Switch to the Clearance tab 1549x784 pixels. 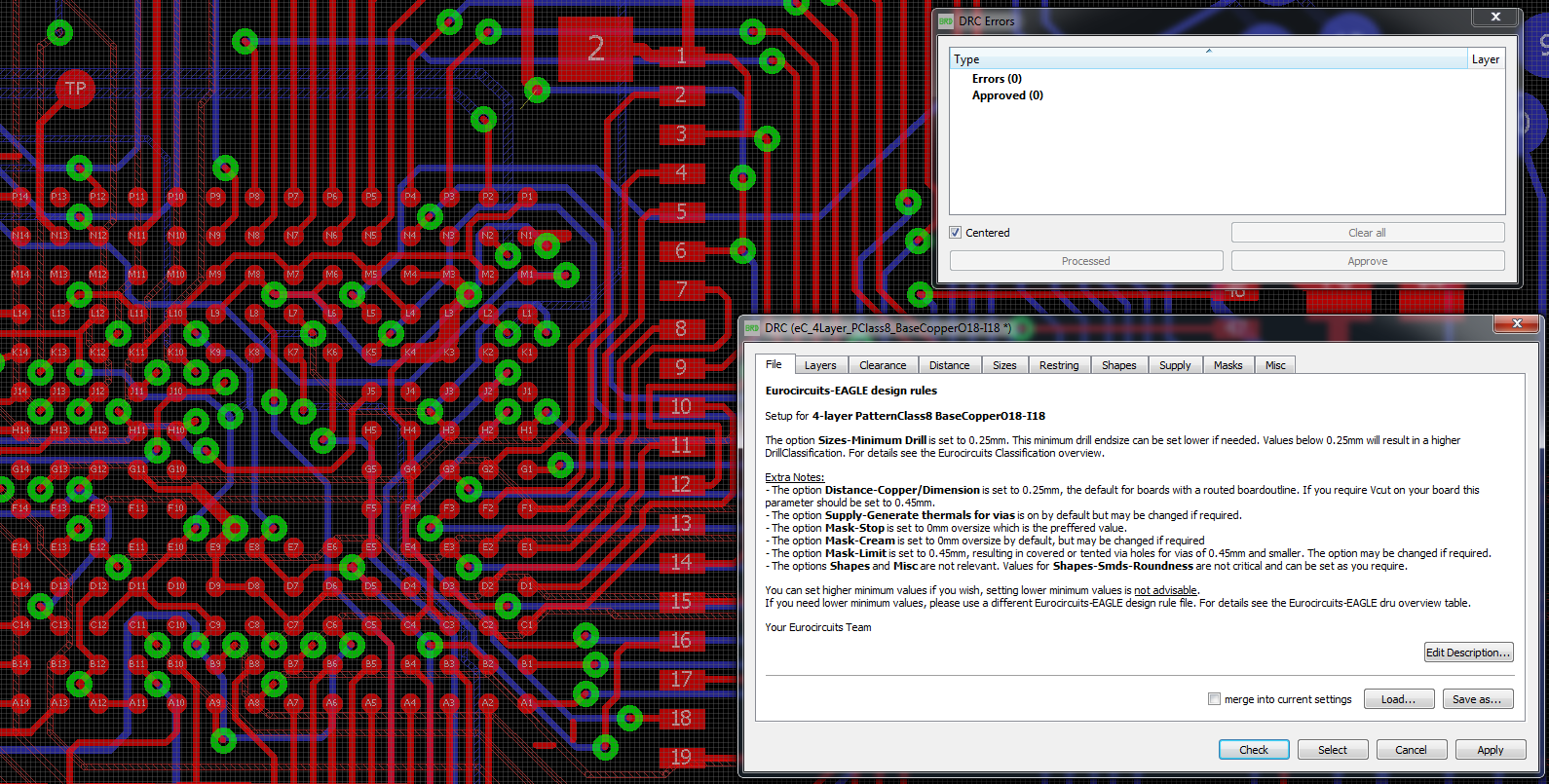click(883, 365)
